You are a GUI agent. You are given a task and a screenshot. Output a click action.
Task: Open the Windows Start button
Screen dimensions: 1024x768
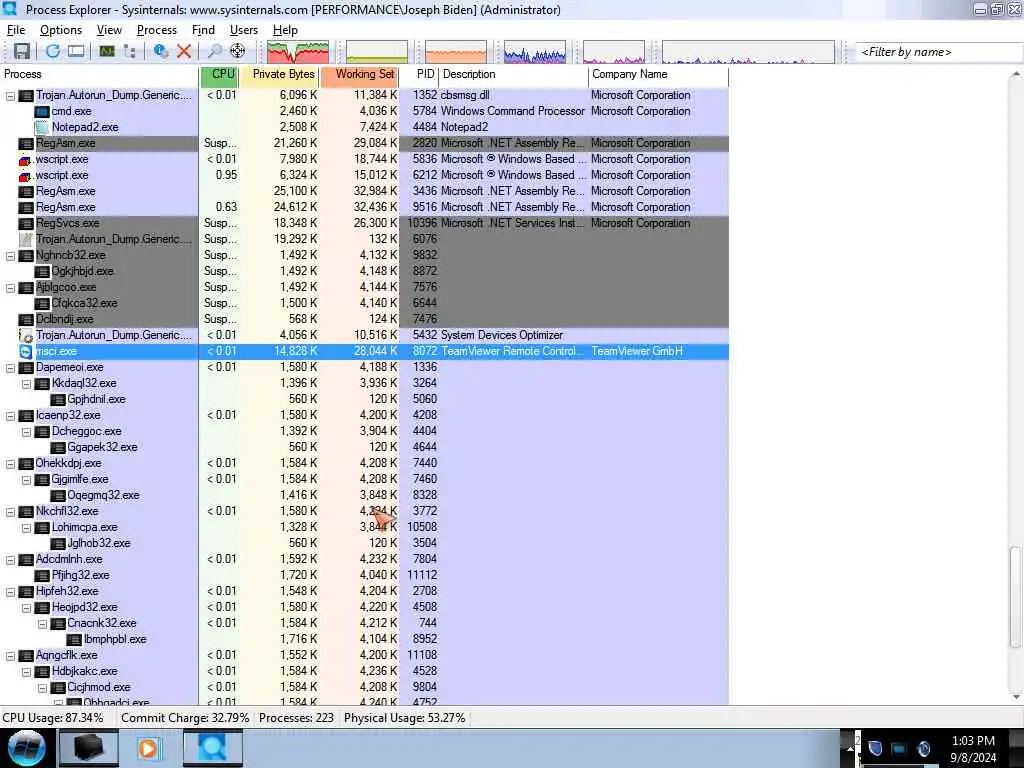(27, 748)
